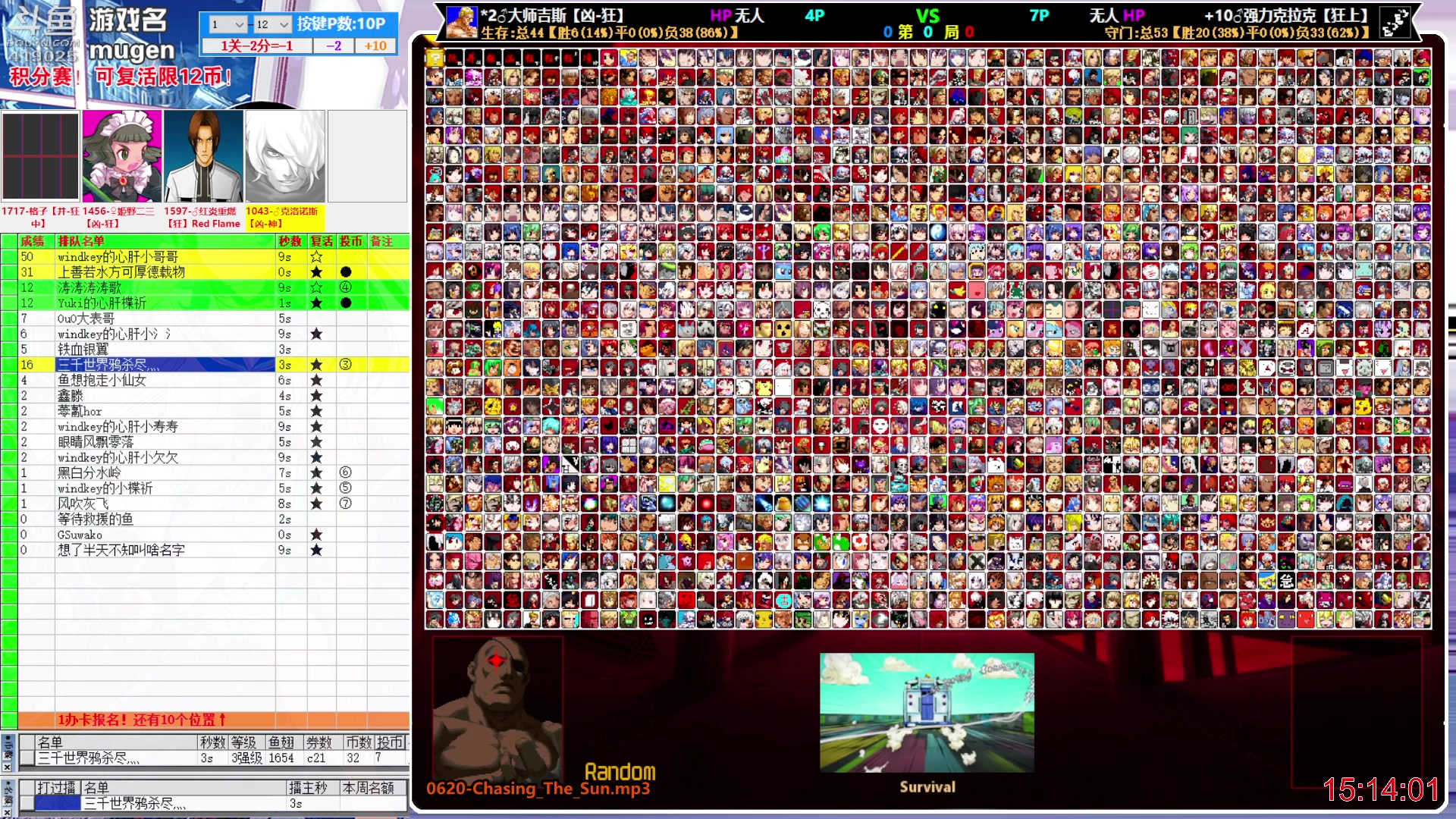Click the circled 3 in 三千世界鸦杀尽 row
The width and height of the screenshot is (1456, 819).
pyautogui.click(x=346, y=365)
